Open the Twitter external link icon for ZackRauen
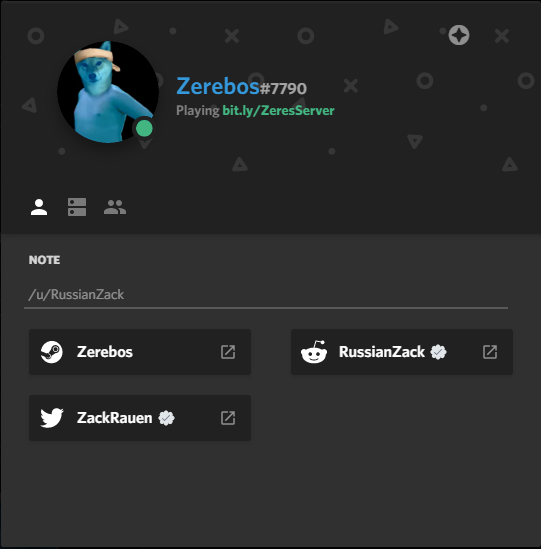Image resolution: width=541 pixels, height=549 pixels. tap(228, 418)
